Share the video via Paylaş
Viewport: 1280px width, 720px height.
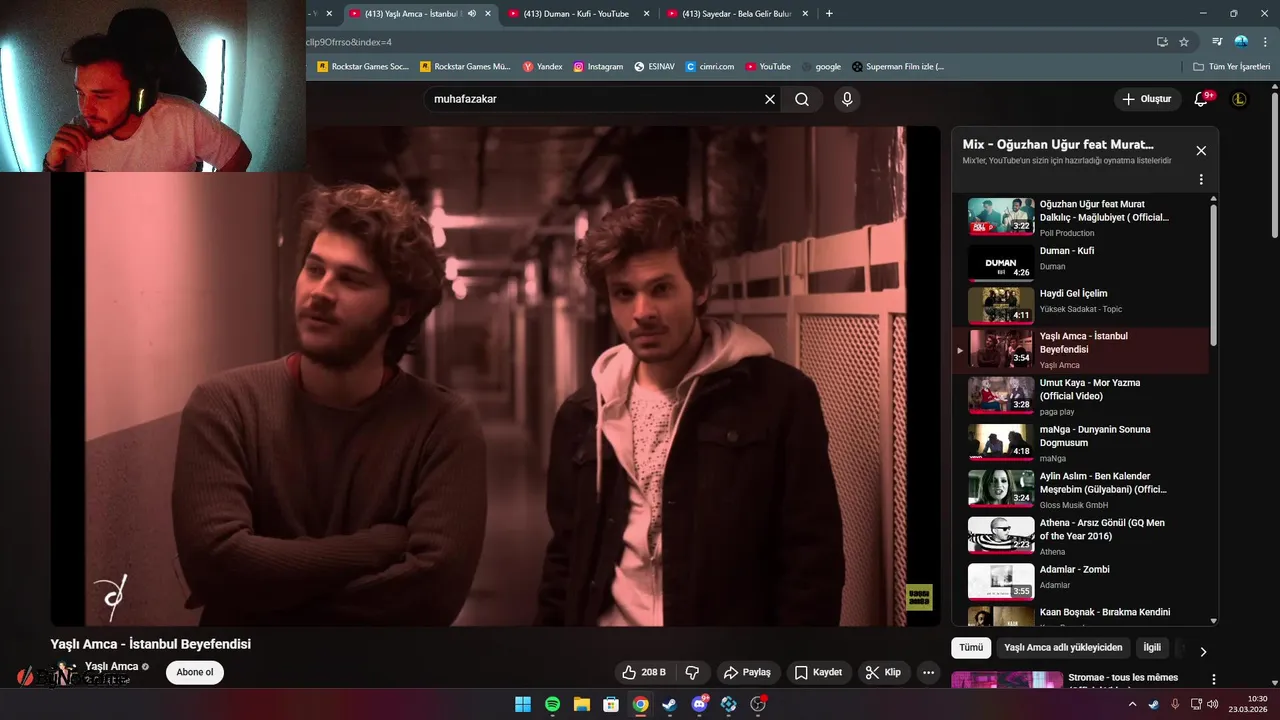point(747,672)
